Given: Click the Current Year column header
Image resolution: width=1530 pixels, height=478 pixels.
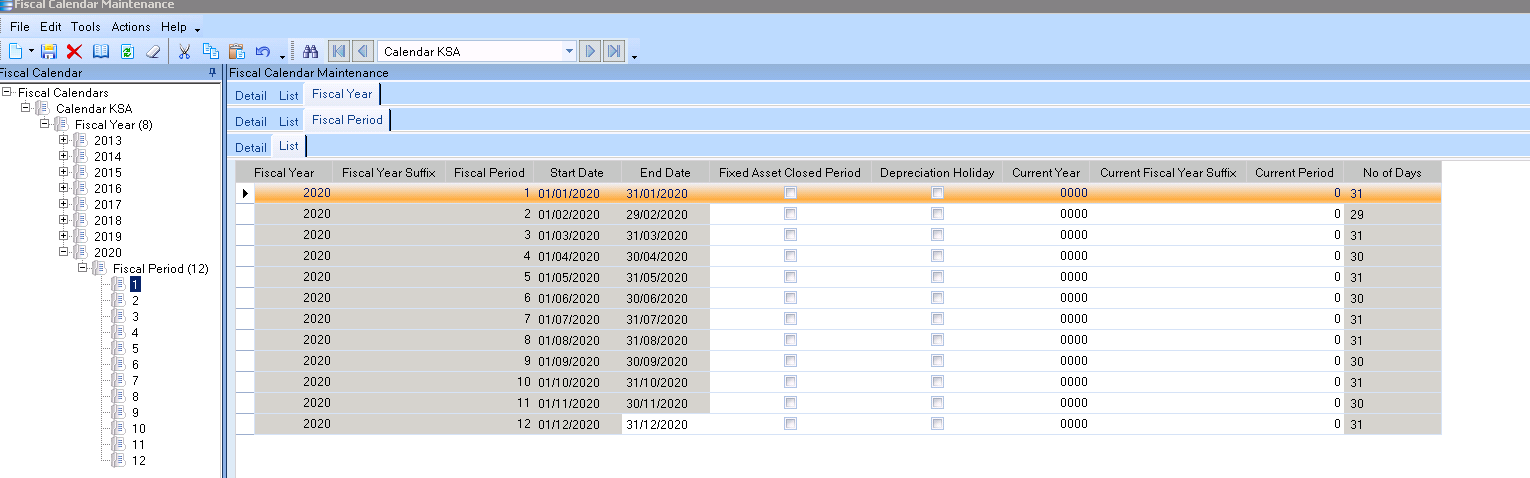Looking at the screenshot, I should pyautogui.click(x=1046, y=173).
